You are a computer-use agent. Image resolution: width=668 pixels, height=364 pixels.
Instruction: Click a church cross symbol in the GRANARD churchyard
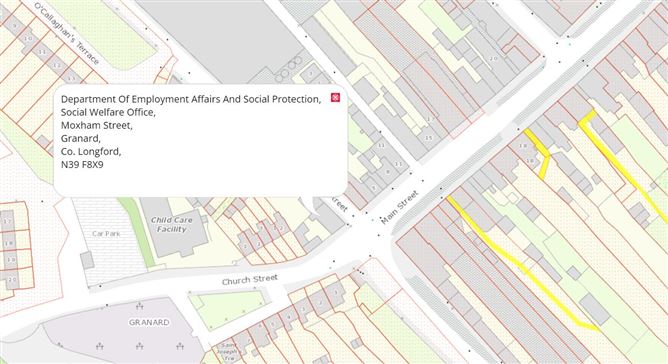click(139, 306)
